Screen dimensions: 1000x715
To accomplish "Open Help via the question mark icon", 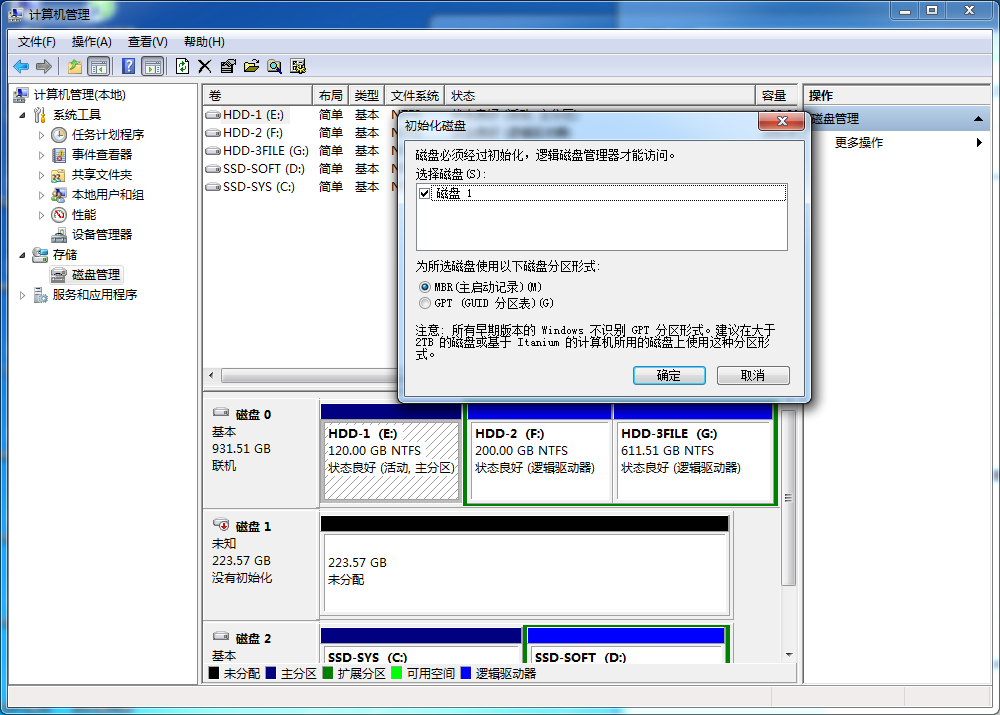I will pos(128,66).
